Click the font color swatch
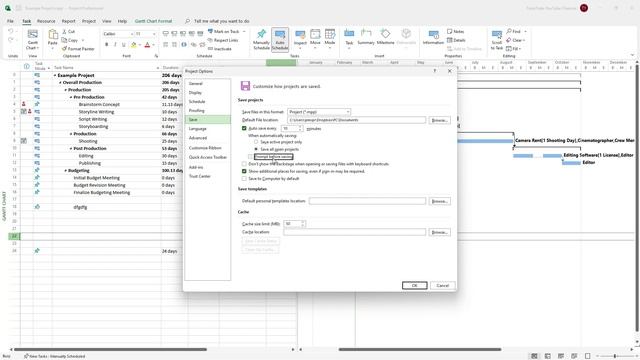The height and width of the screenshot is (360, 640). click(147, 44)
